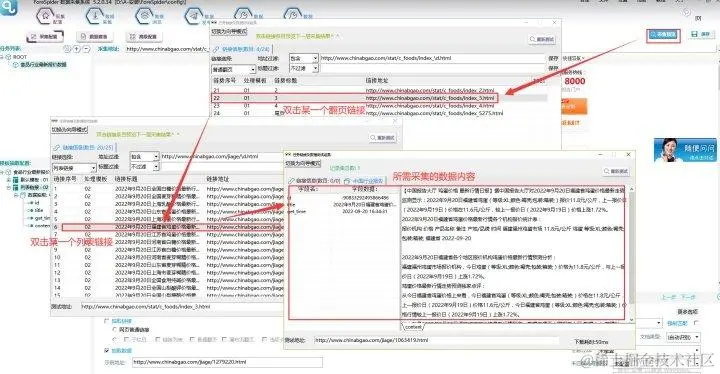720x374 pixels.
Task: Open 包含 dropdown in pagination links dialog
Action: coord(304,58)
